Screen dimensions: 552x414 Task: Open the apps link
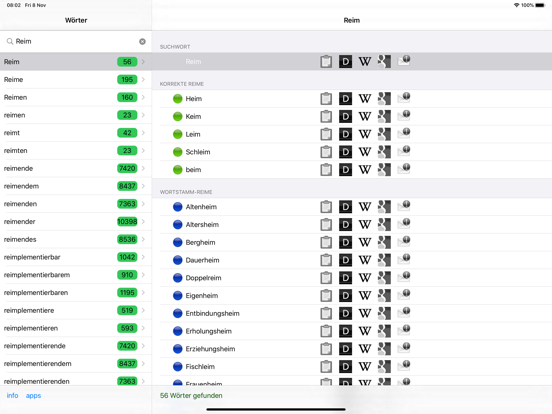pyautogui.click(x=33, y=395)
